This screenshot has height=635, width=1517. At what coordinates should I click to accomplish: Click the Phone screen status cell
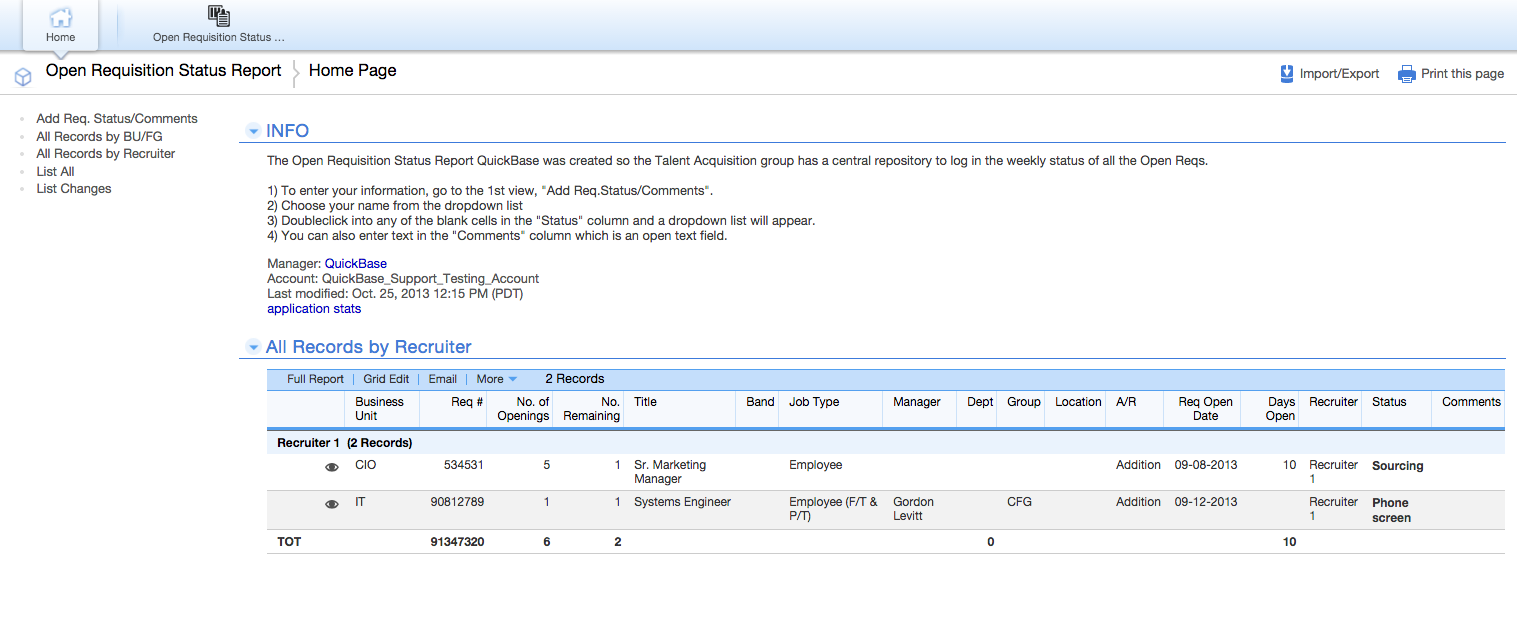point(1391,510)
